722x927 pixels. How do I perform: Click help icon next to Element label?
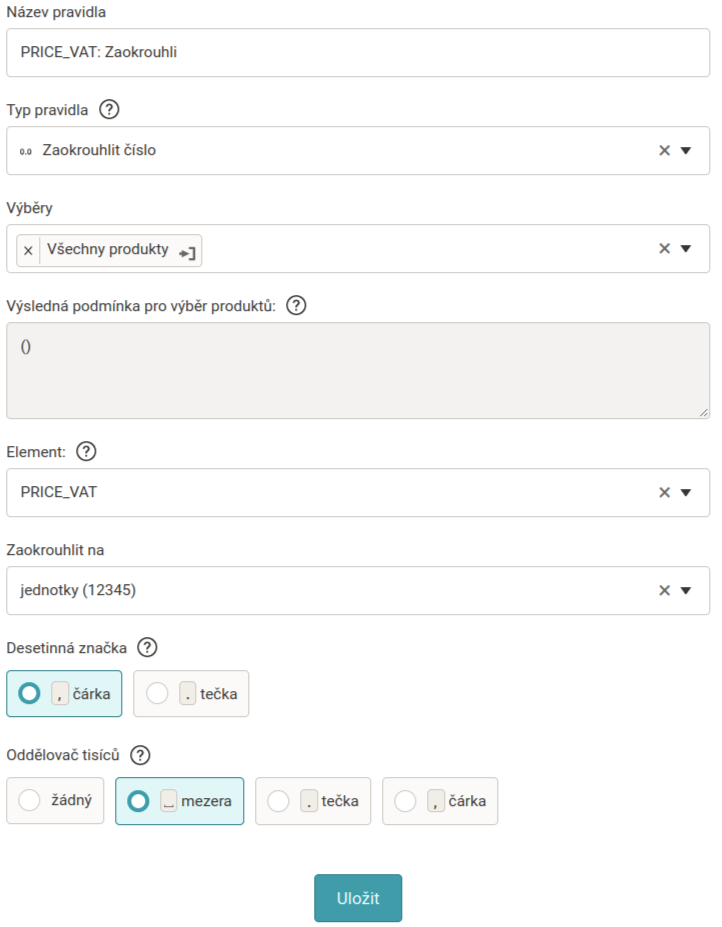(87, 451)
